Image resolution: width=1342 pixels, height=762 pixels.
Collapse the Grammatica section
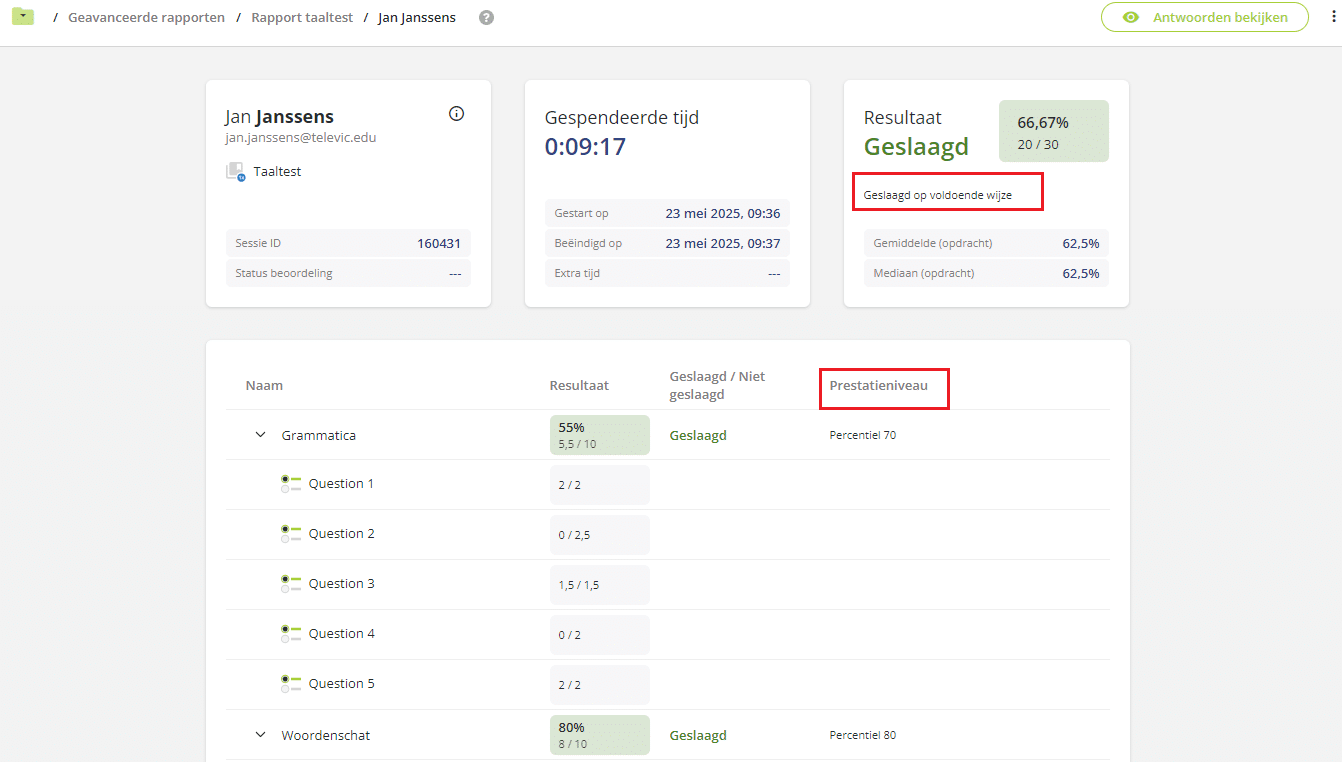[261, 435]
